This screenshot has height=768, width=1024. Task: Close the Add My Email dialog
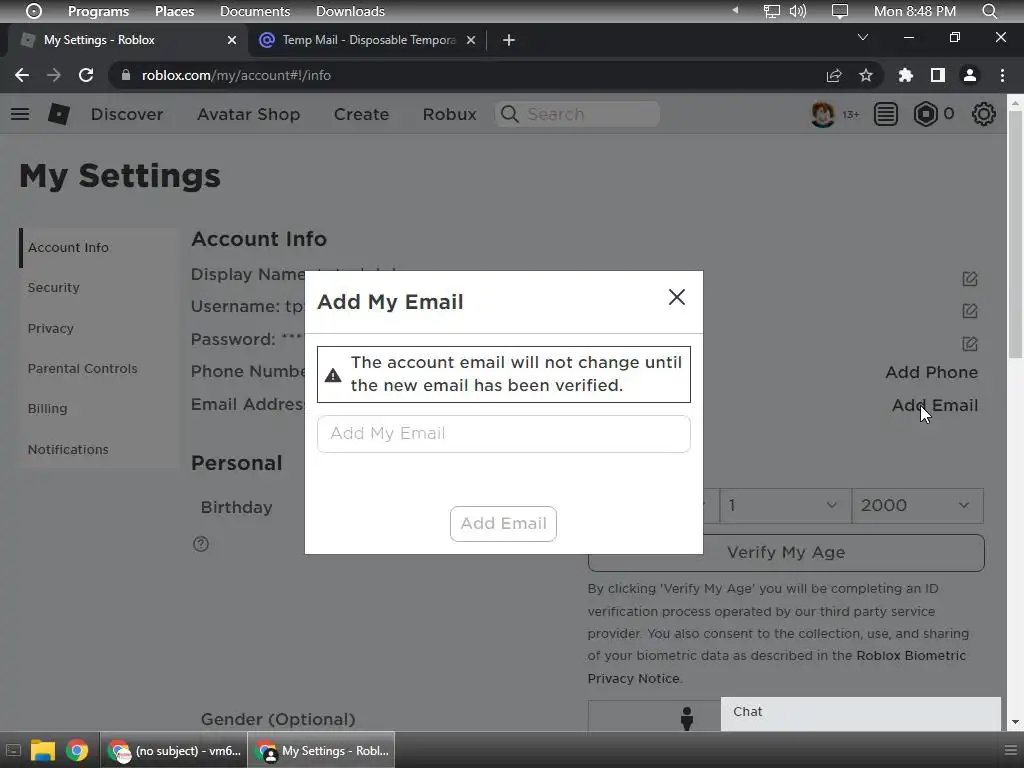coord(677,297)
